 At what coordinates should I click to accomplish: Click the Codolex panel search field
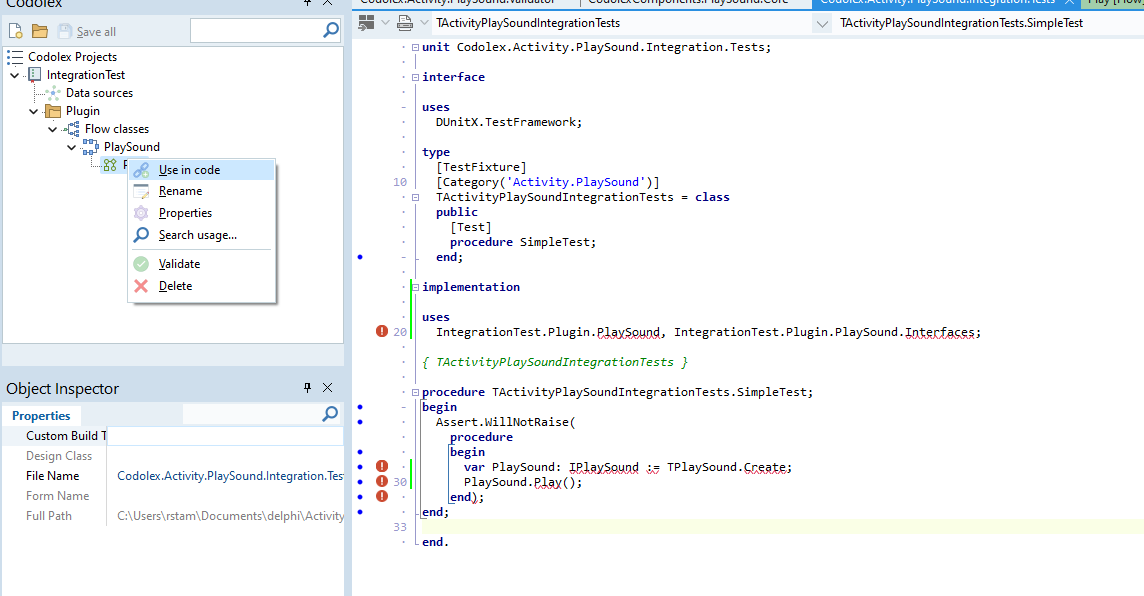point(255,31)
